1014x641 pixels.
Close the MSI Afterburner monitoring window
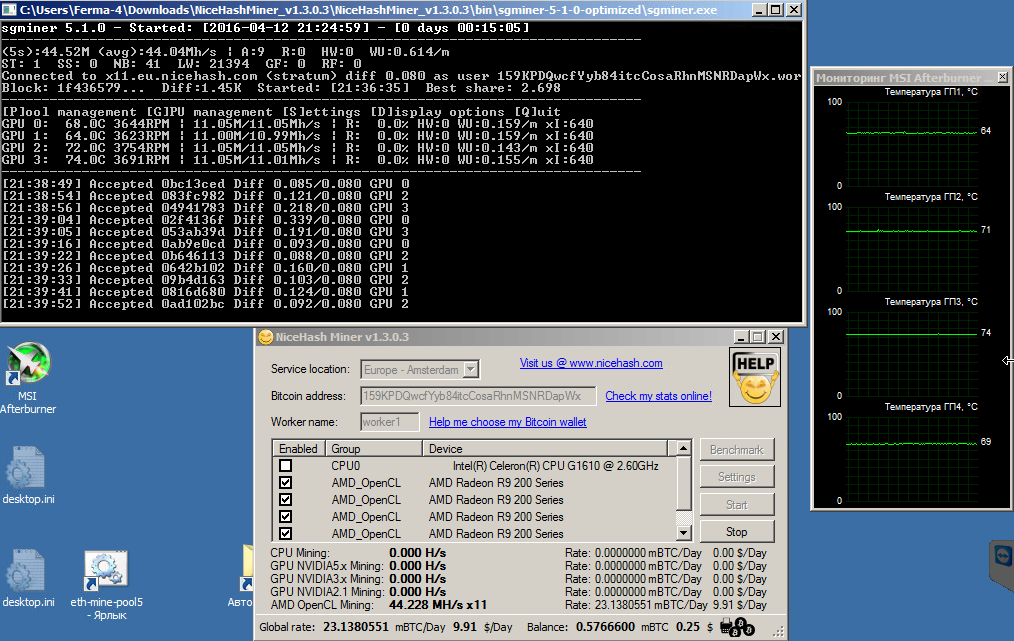[1002, 77]
